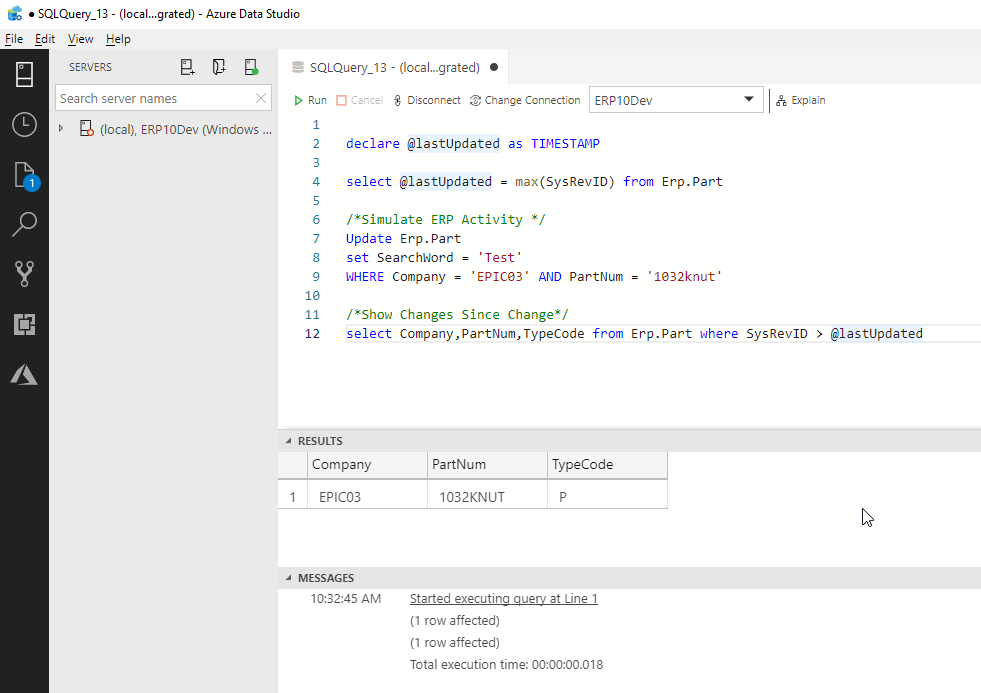
Task: Click the Simulate ERP Activity comment
Action: 445,220
